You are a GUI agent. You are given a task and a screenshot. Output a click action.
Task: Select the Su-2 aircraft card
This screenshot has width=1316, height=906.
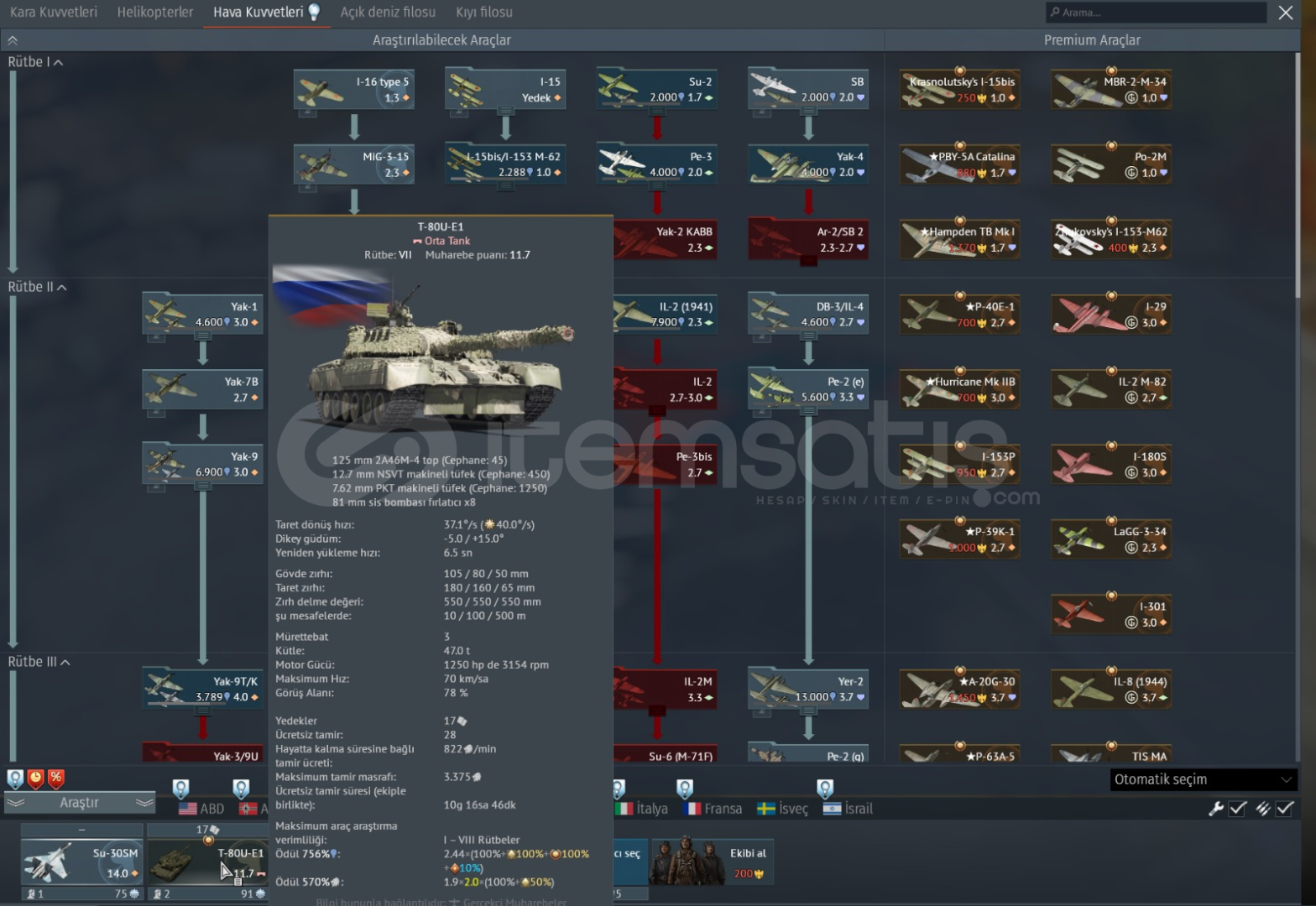coord(656,90)
